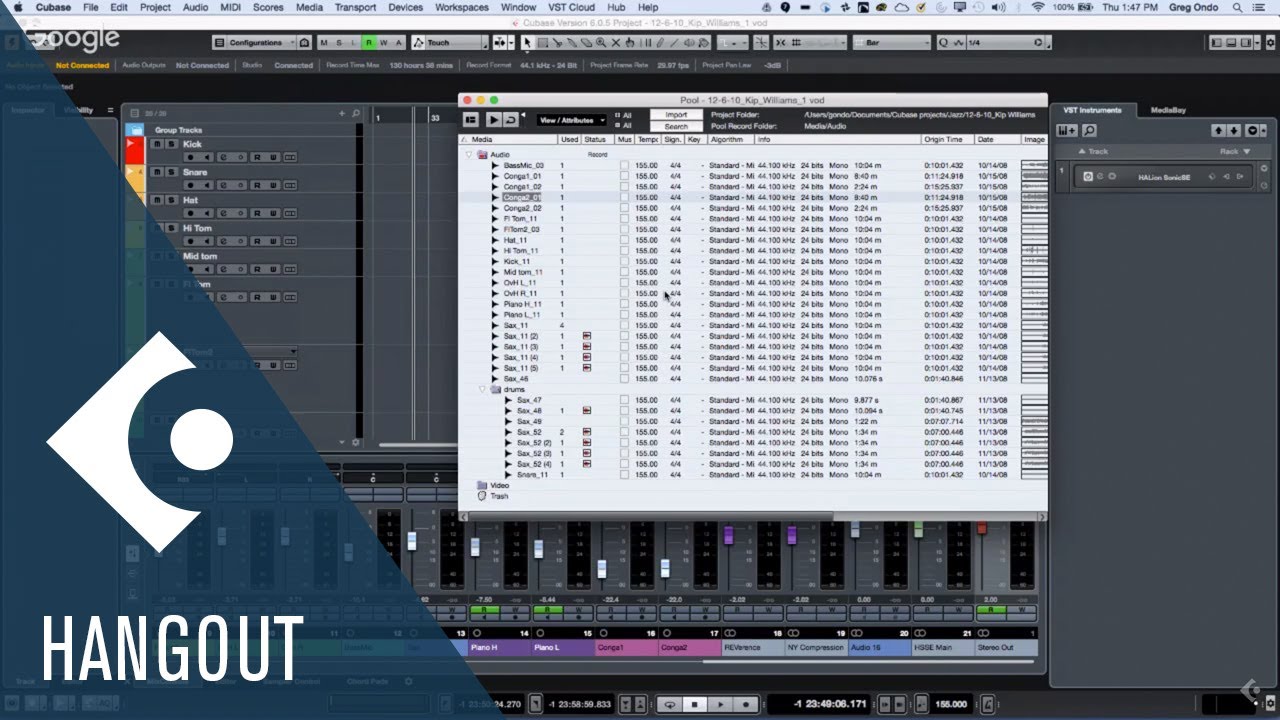Click the Wi-Fi status icon
1280x720 pixels.
1038,7
